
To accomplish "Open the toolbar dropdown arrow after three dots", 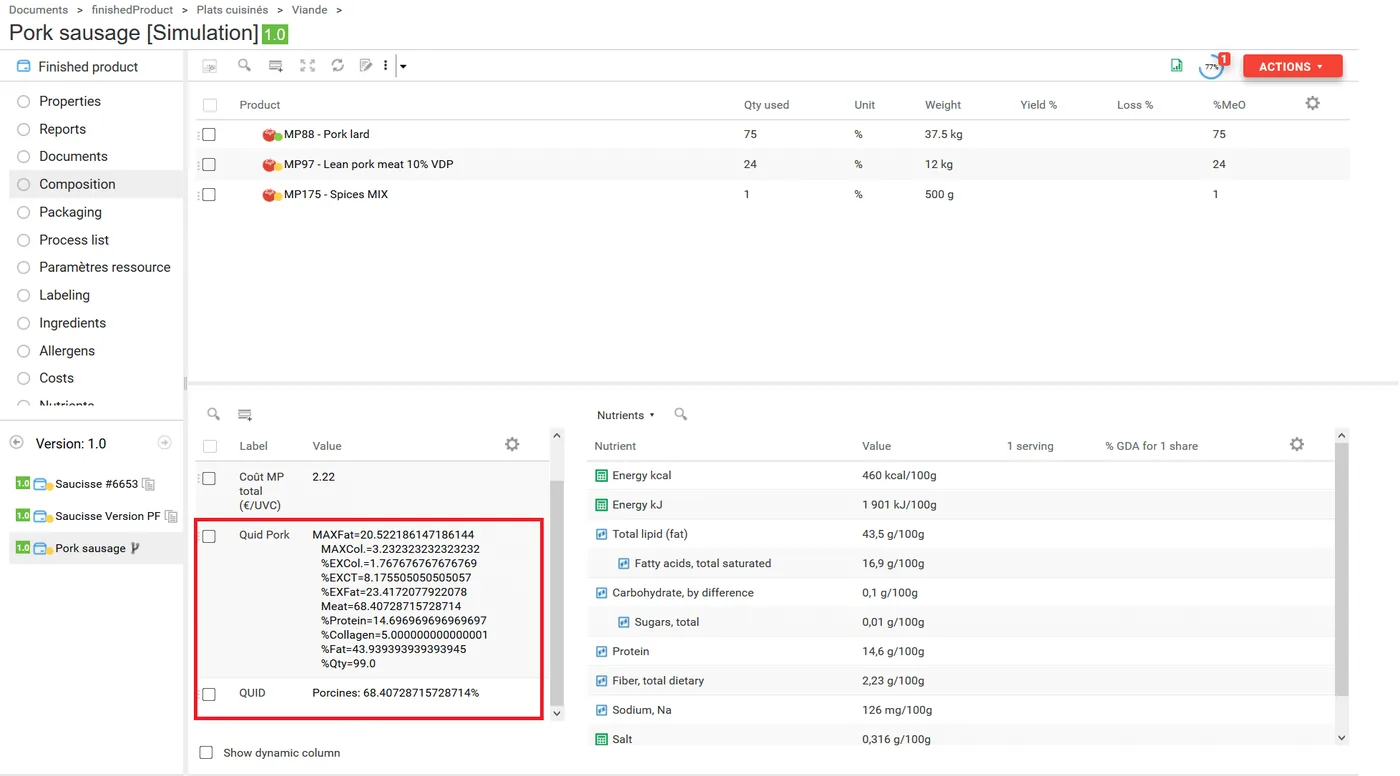I will click(403, 67).
